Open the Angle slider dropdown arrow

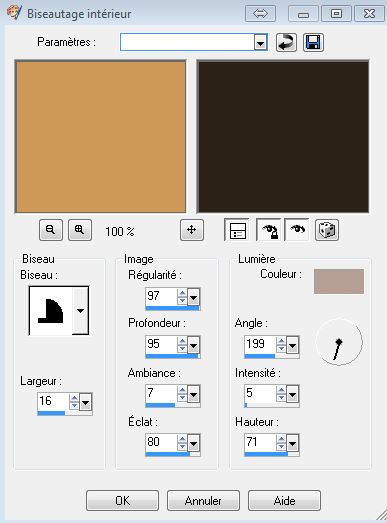293,345
